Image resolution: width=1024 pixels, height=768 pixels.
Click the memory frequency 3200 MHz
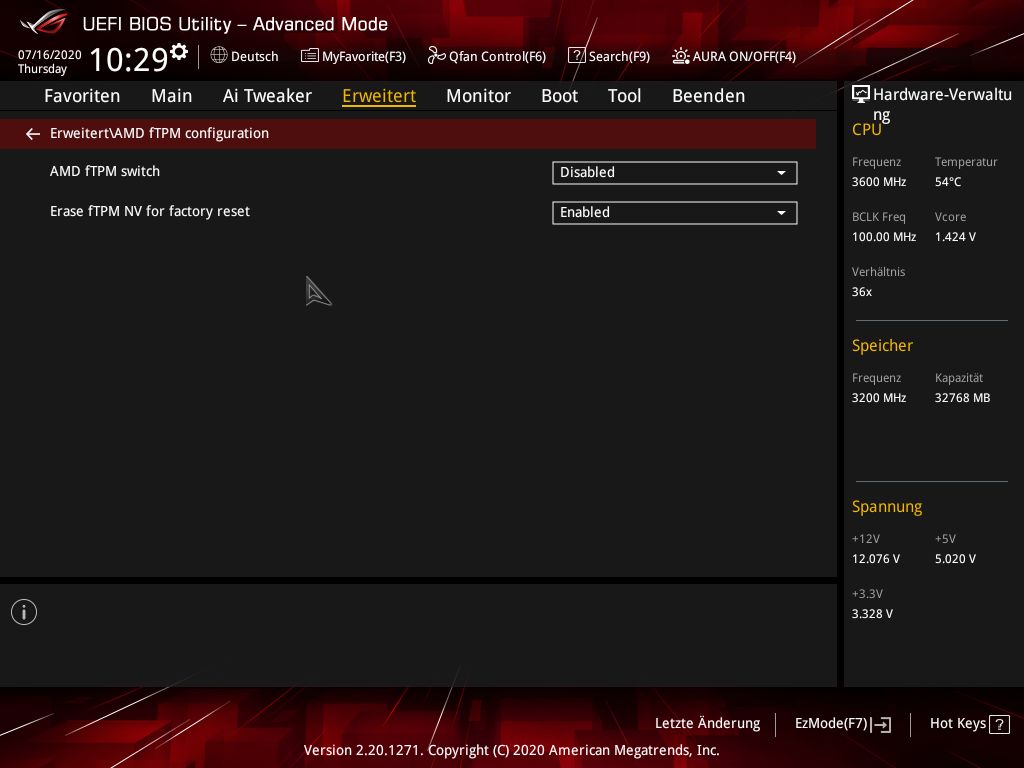878,398
